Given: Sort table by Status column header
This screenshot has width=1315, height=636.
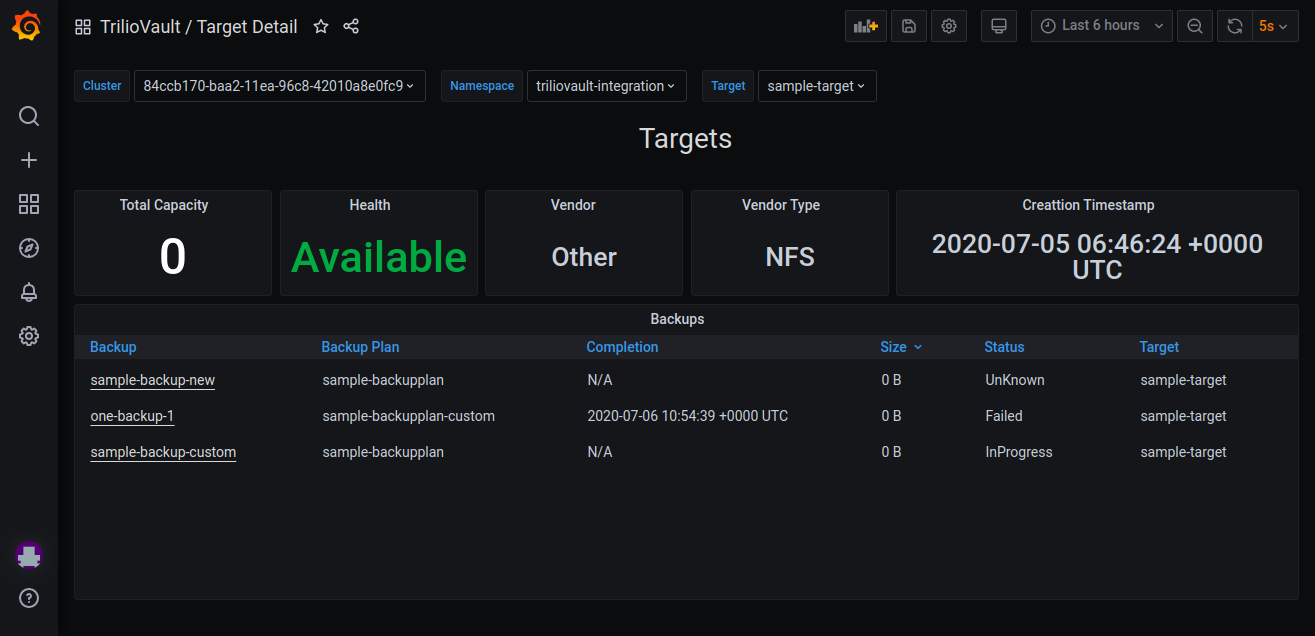Looking at the screenshot, I should pos(1004,347).
